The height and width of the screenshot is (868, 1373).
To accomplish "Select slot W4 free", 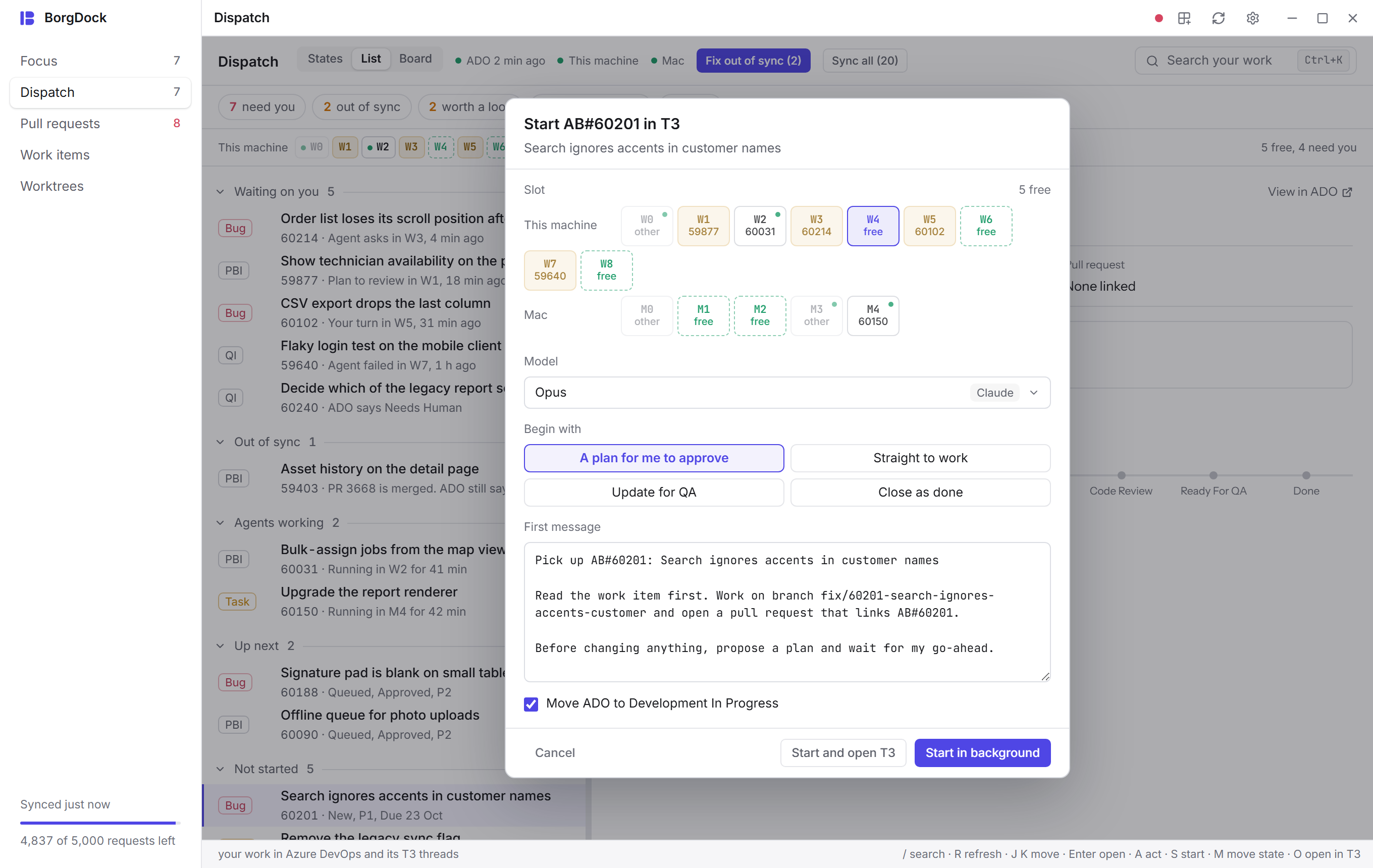I will (873, 226).
